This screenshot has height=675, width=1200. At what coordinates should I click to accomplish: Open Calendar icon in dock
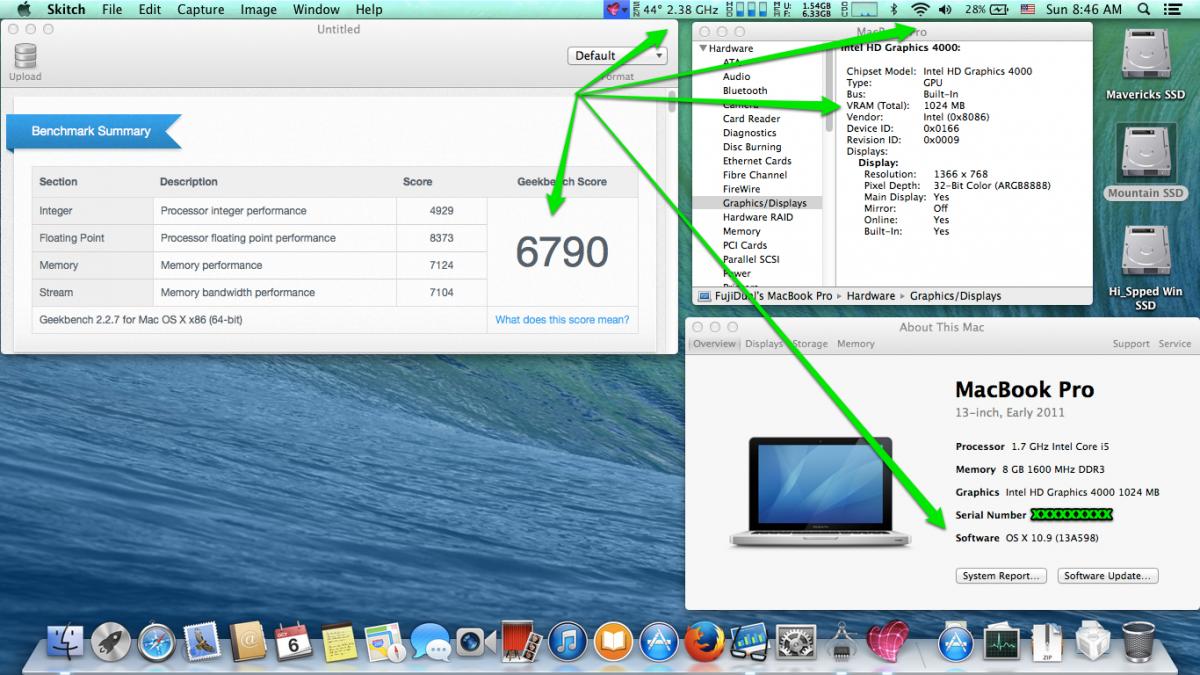point(293,641)
